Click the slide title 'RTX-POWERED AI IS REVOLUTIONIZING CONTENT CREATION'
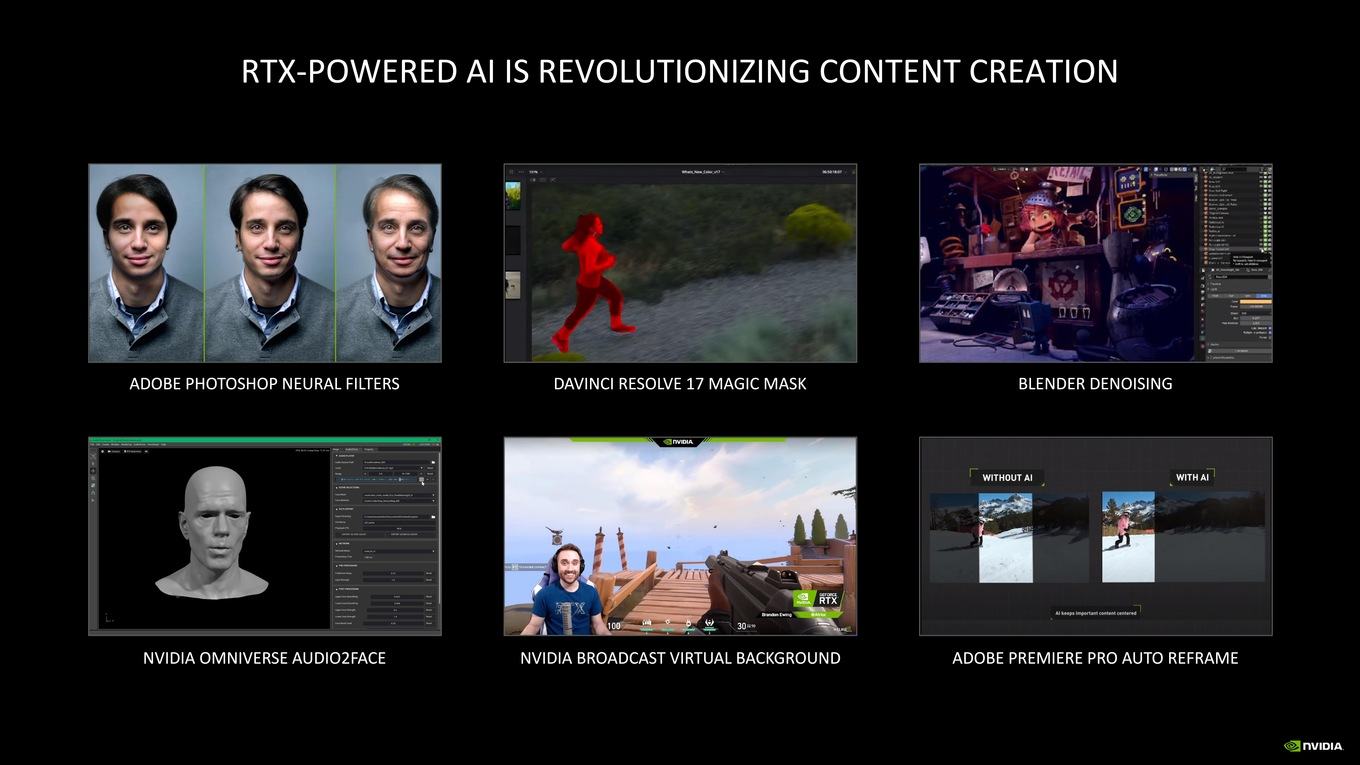1360x765 pixels. pyautogui.click(x=680, y=72)
